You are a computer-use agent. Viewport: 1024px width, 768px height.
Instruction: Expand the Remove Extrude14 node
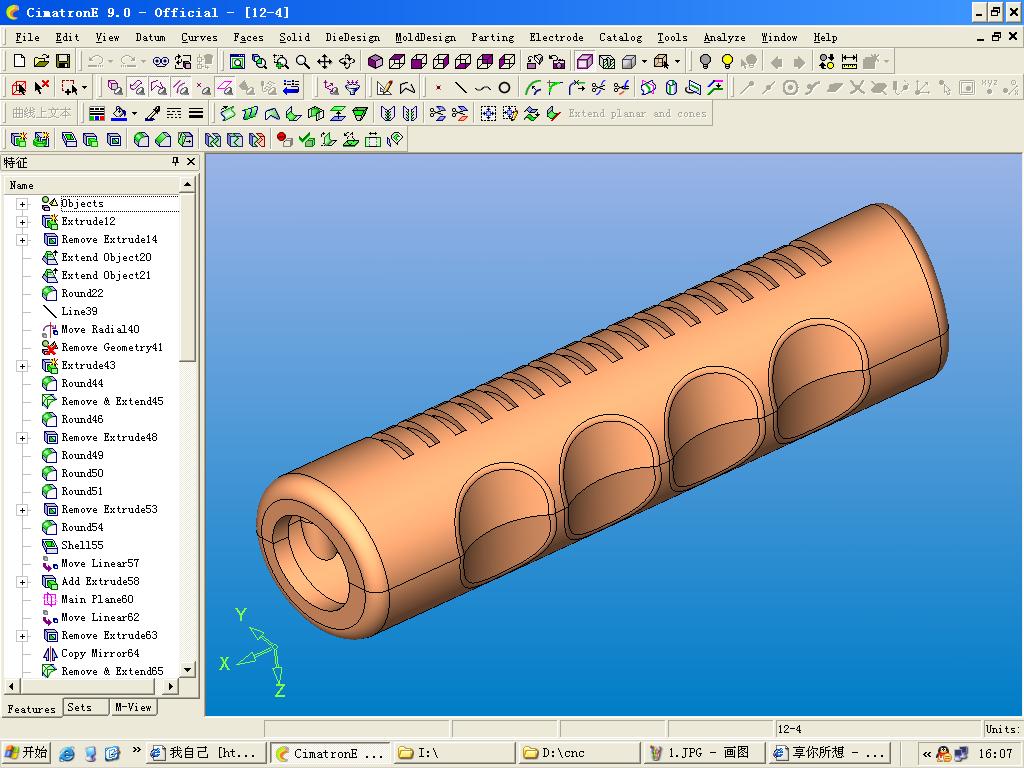tap(22, 240)
